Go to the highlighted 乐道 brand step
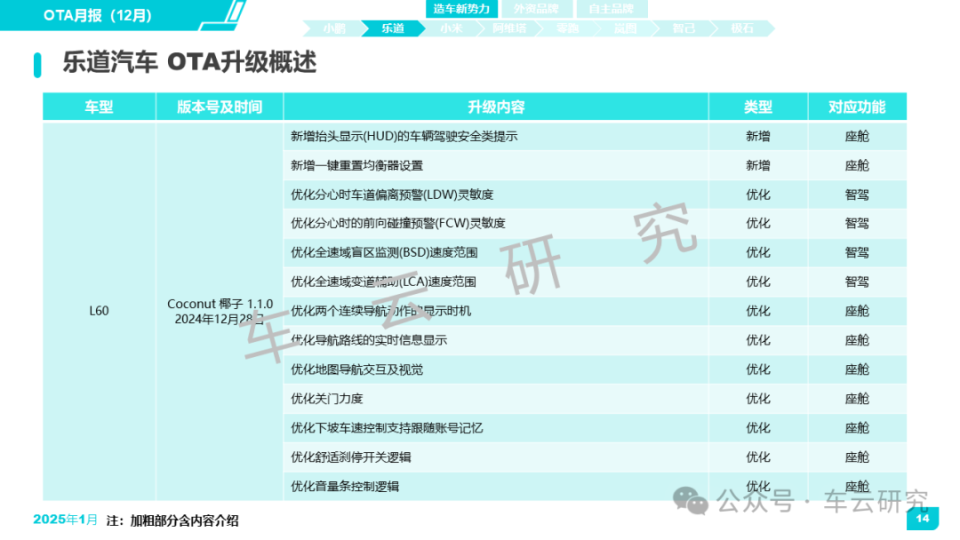This screenshot has width=960, height=540. tap(392, 28)
